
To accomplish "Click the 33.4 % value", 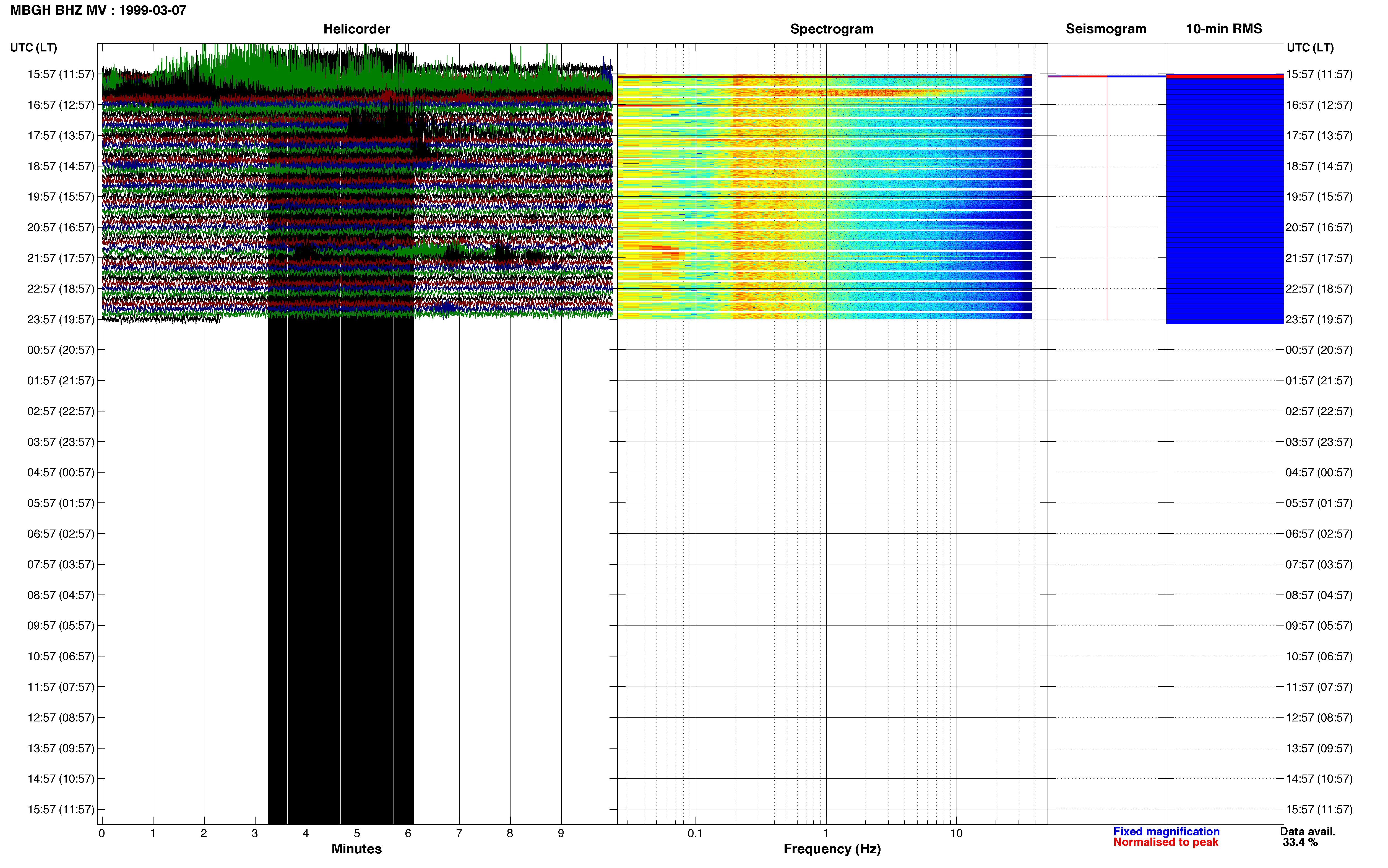I will click(1300, 842).
